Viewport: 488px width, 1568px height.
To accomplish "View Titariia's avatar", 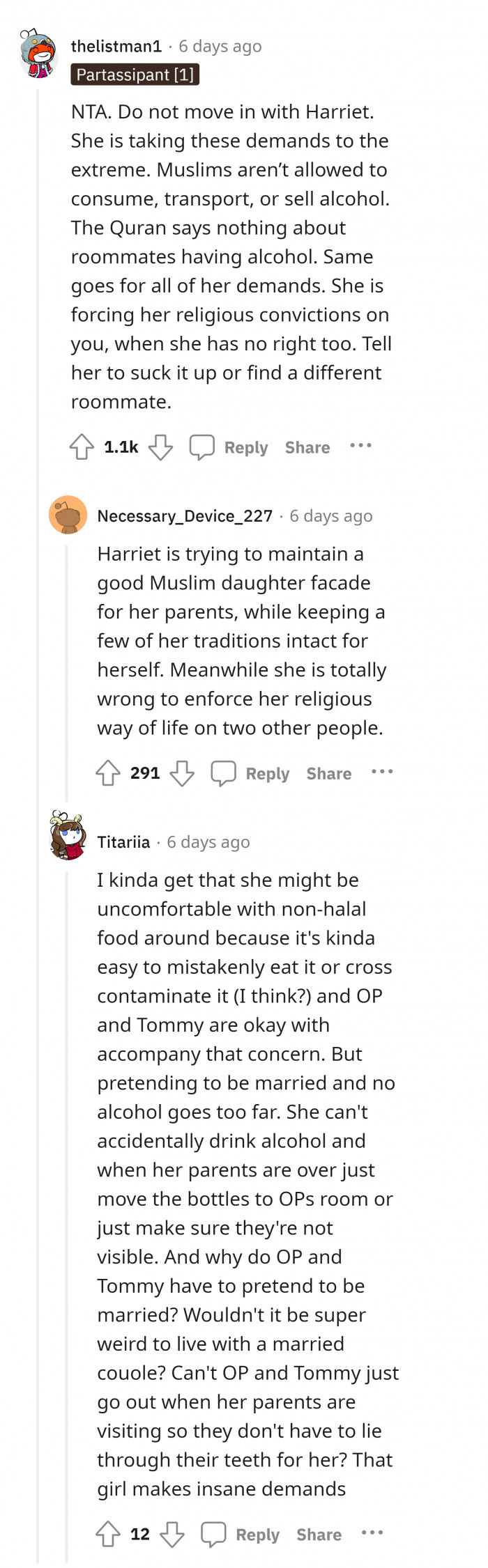I will click(68, 836).
